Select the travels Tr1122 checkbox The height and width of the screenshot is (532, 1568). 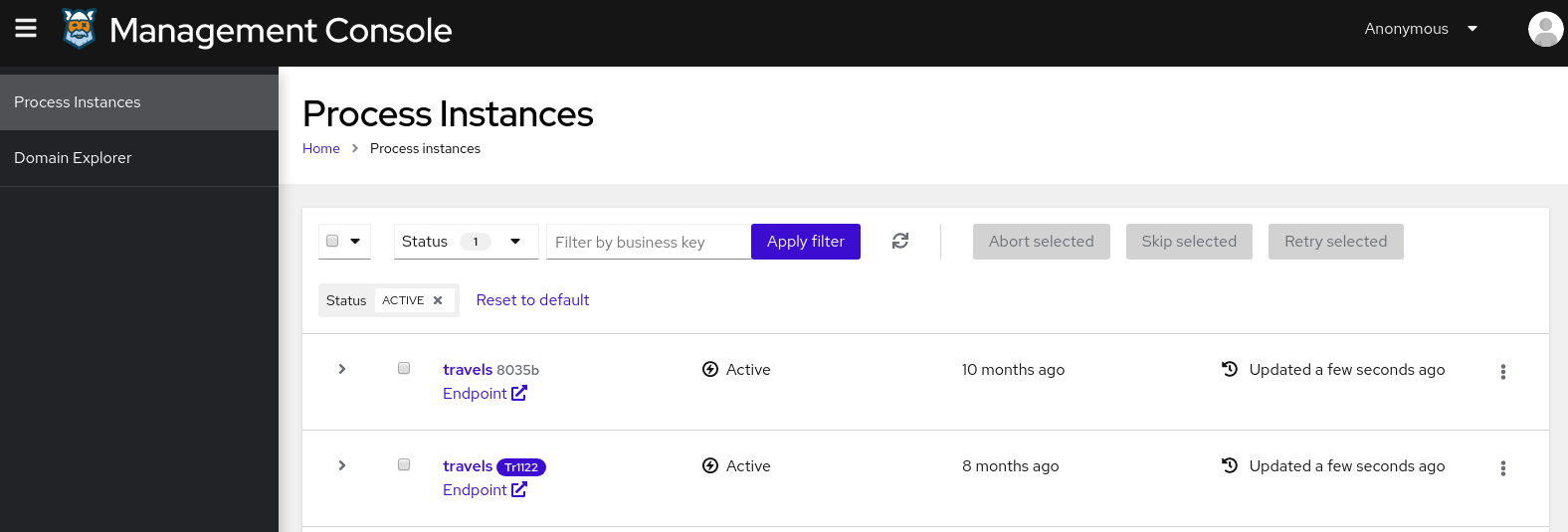point(404,464)
